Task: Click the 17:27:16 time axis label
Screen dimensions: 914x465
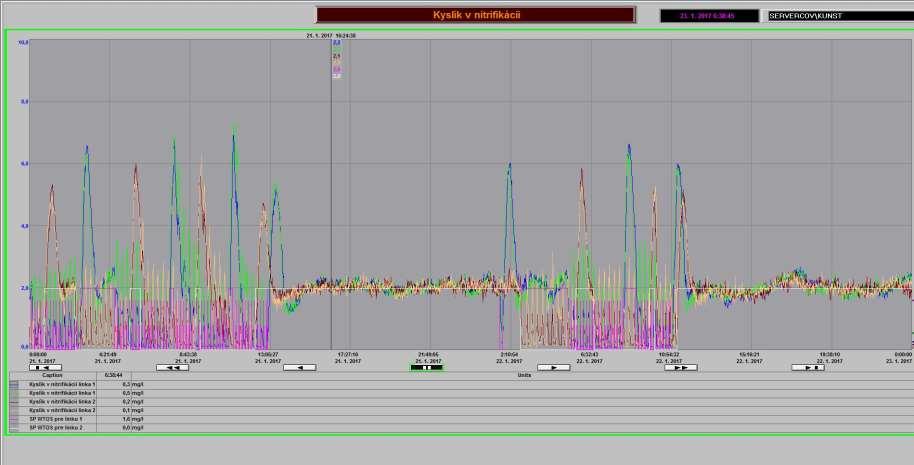Action: click(x=348, y=354)
